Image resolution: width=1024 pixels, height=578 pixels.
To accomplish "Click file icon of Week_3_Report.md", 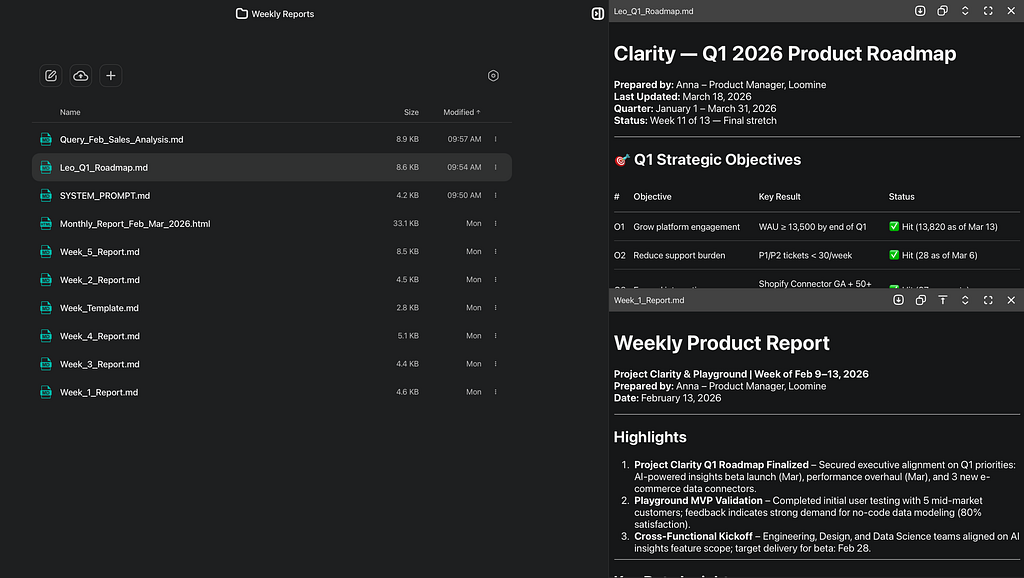I will [x=46, y=364].
